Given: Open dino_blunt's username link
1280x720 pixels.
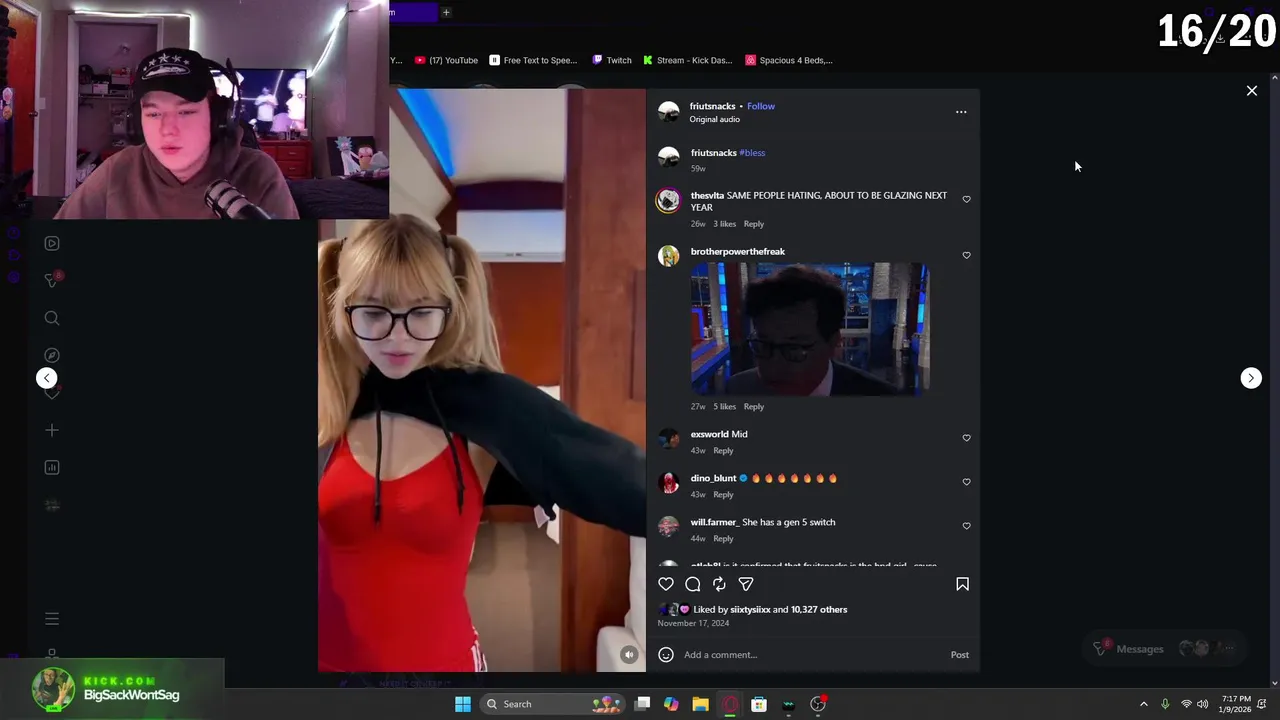Looking at the screenshot, I should [x=713, y=478].
